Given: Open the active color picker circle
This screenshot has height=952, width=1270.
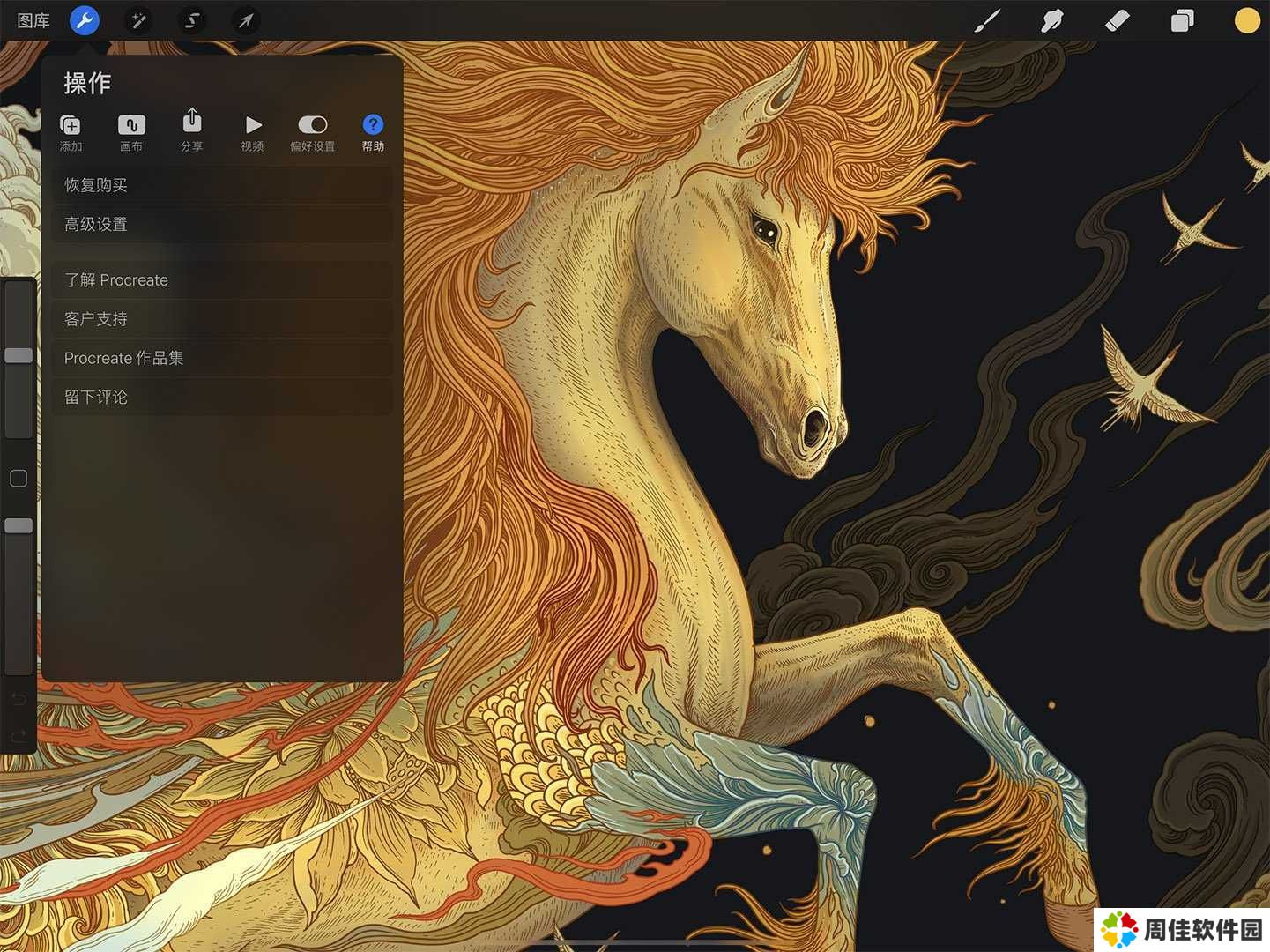Looking at the screenshot, I should (x=1246, y=20).
